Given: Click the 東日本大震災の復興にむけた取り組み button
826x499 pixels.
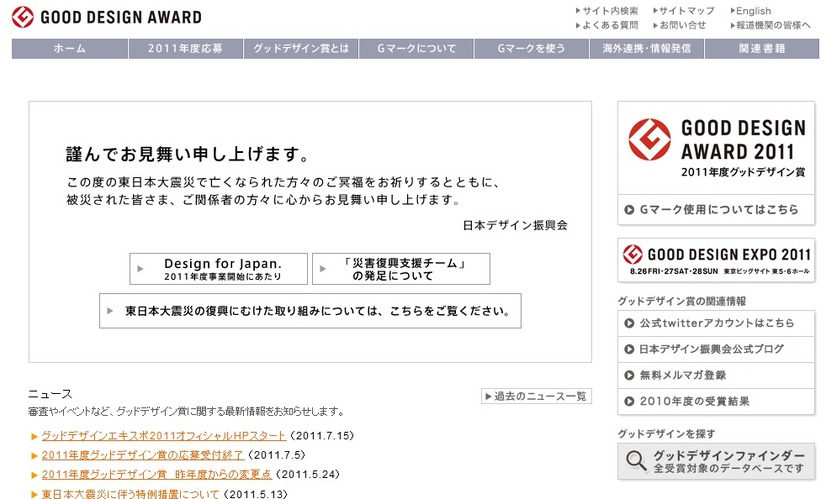Looking at the screenshot, I should point(310,311).
